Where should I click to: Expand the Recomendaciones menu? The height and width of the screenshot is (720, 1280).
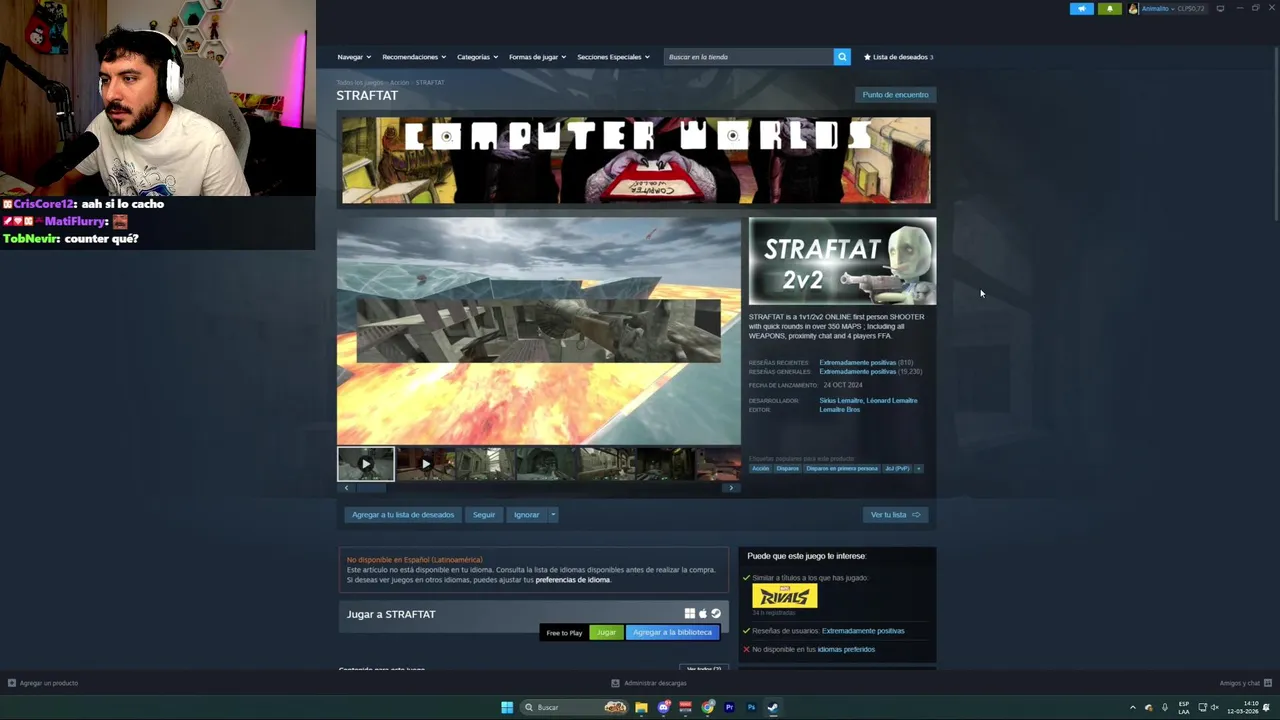click(x=414, y=57)
